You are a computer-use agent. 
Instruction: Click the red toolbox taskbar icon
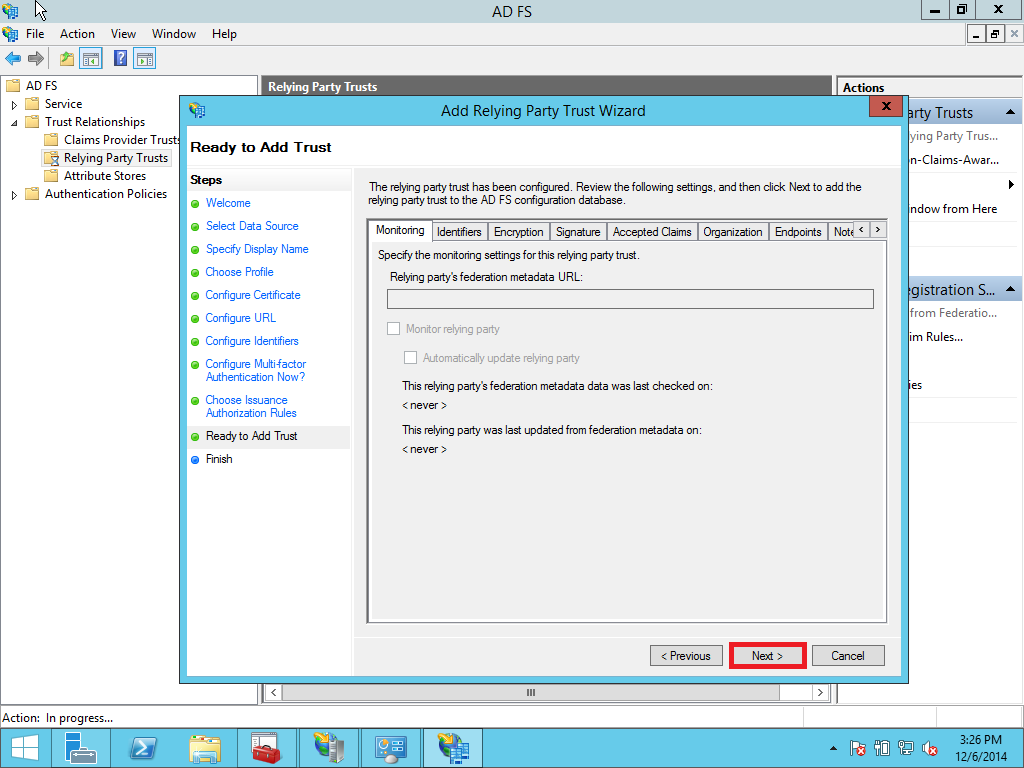(x=266, y=748)
